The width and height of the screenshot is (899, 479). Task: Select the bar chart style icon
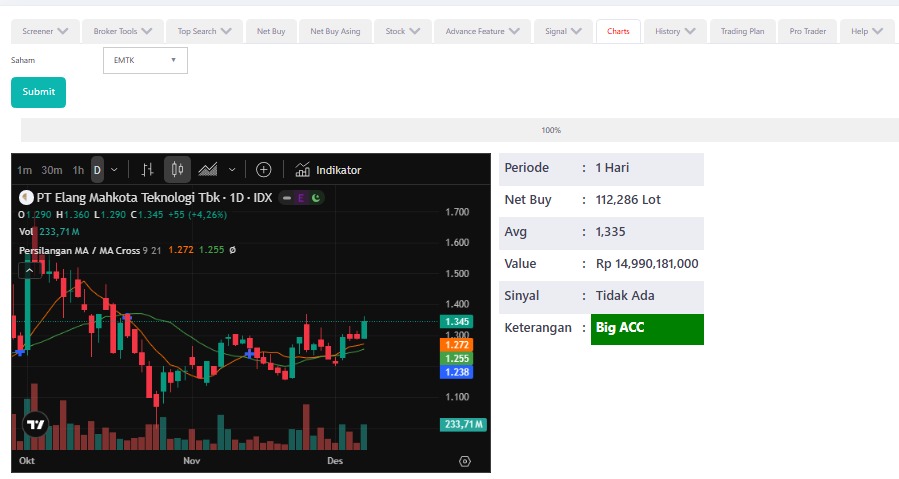148,170
